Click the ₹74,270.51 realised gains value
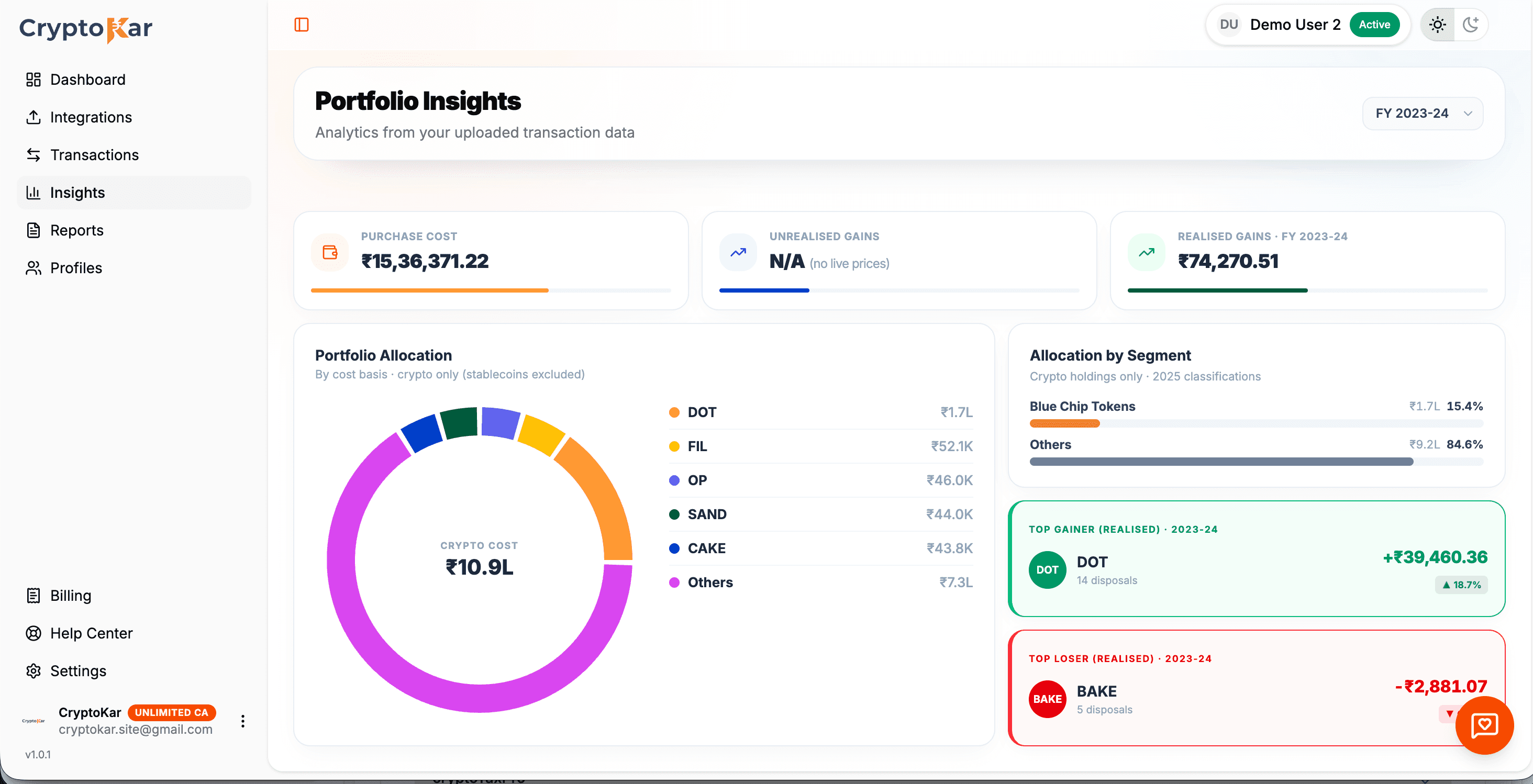Viewport: 1533px width, 784px height. (1228, 261)
